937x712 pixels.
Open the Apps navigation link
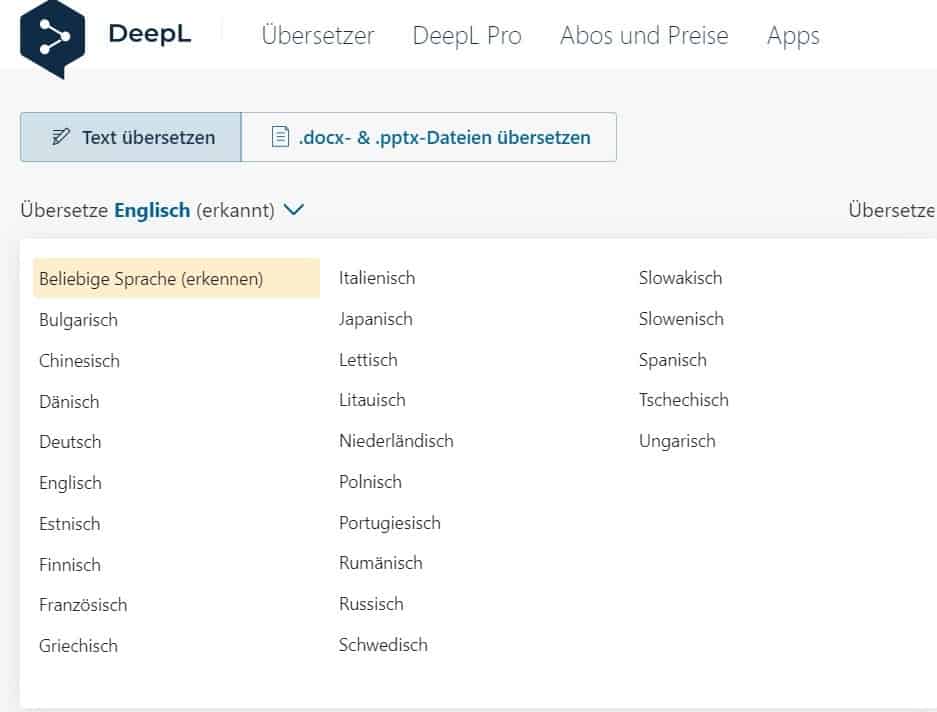click(x=793, y=36)
